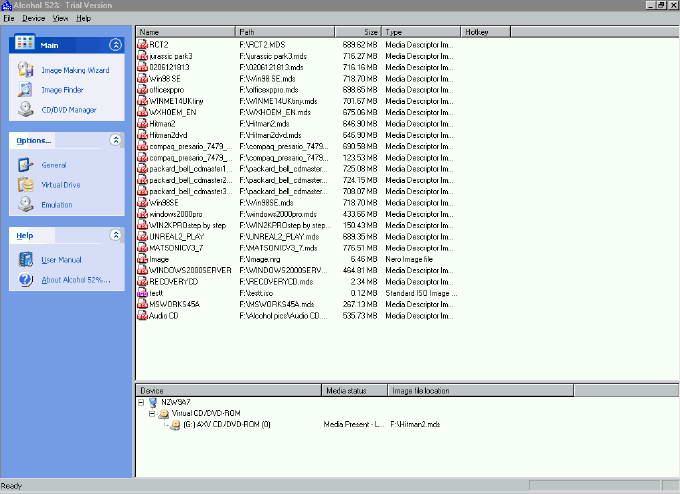Click the Name column header
This screenshot has width=680, height=494.
pyautogui.click(x=186, y=32)
